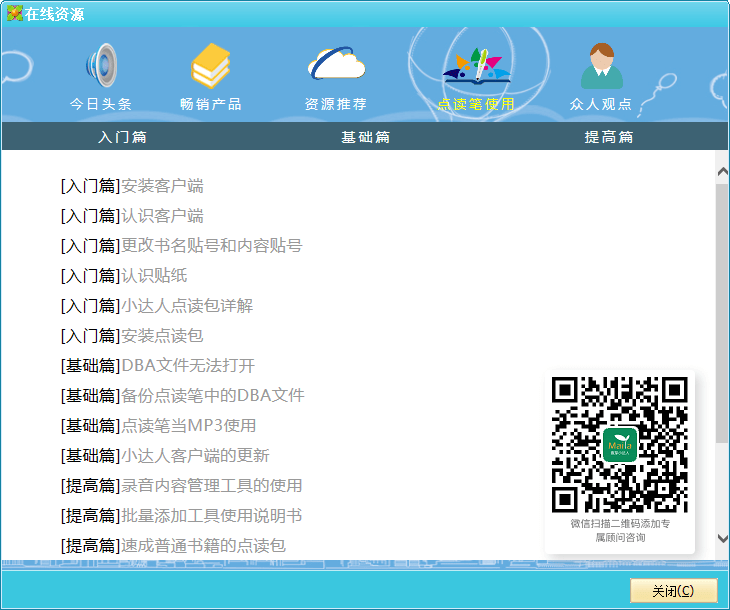Viewport: 730px width, 610px height.
Task: Select the 资源推荐 cloud icon
Action: coord(336,66)
